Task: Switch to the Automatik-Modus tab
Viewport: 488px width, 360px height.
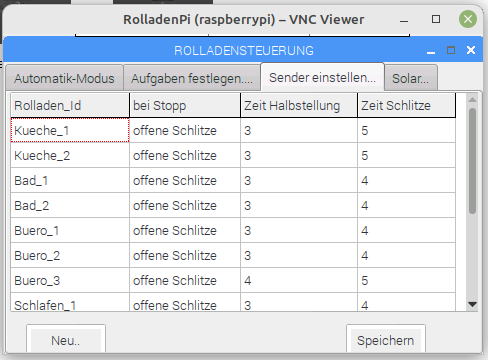Action: click(x=64, y=78)
